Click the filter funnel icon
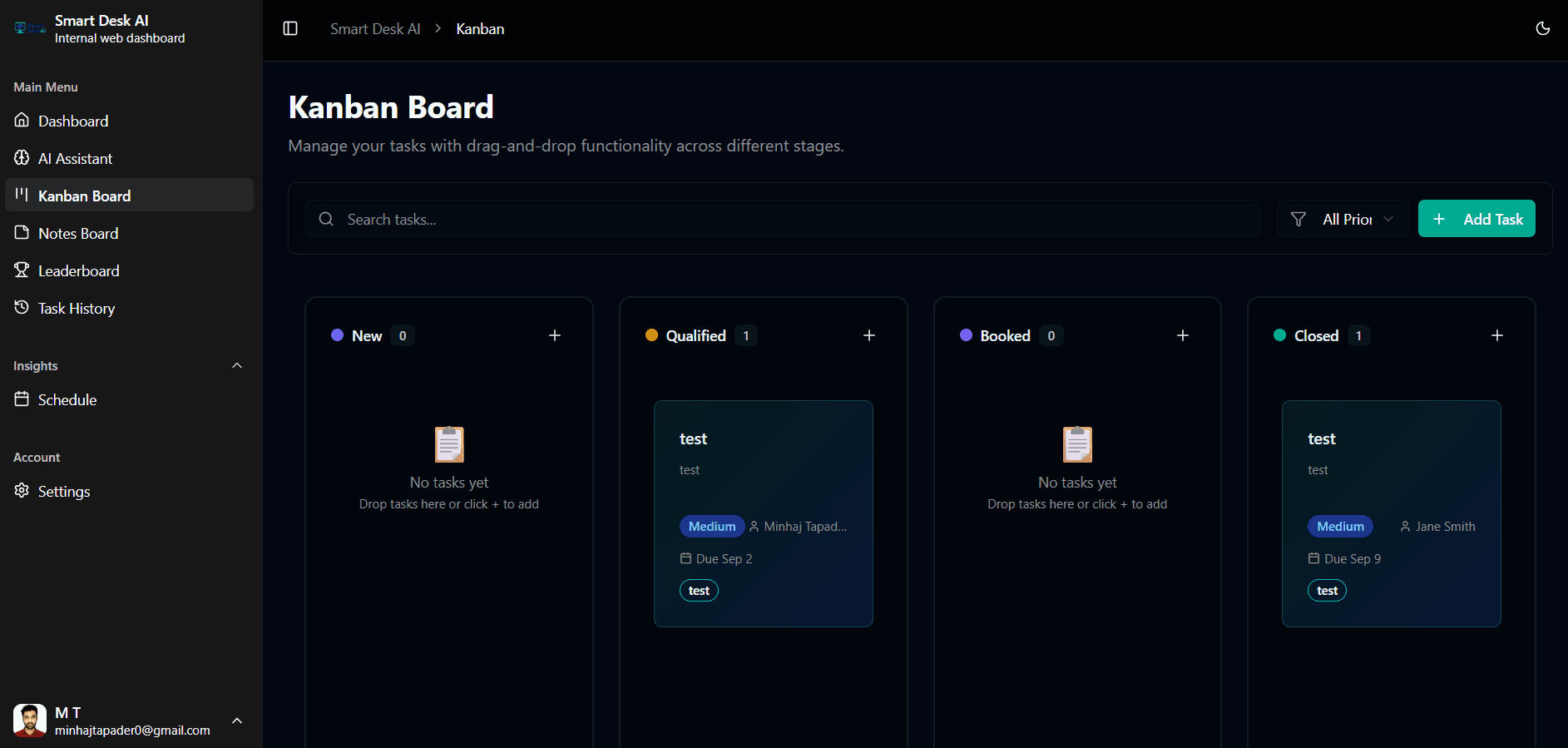The height and width of the screenshot is (748, 1568). [1298, 219]
